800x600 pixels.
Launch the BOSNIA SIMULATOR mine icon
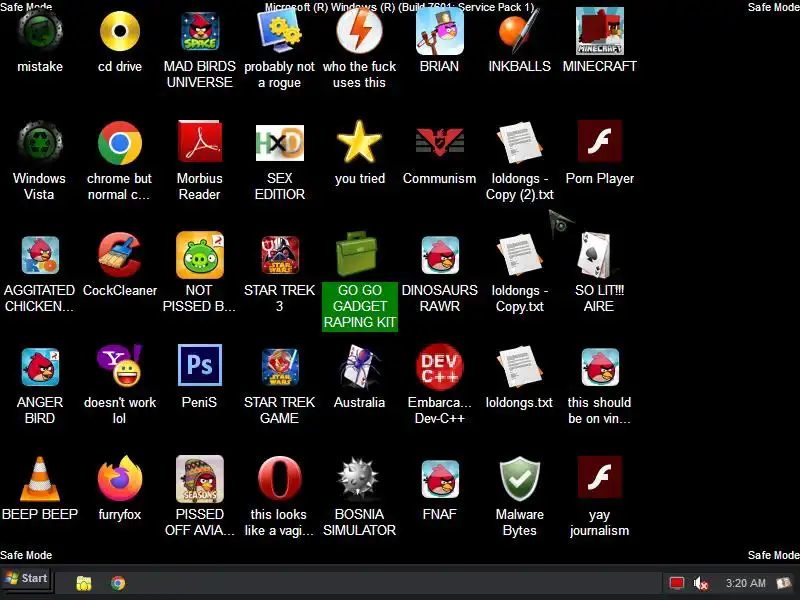click(358, 479)
